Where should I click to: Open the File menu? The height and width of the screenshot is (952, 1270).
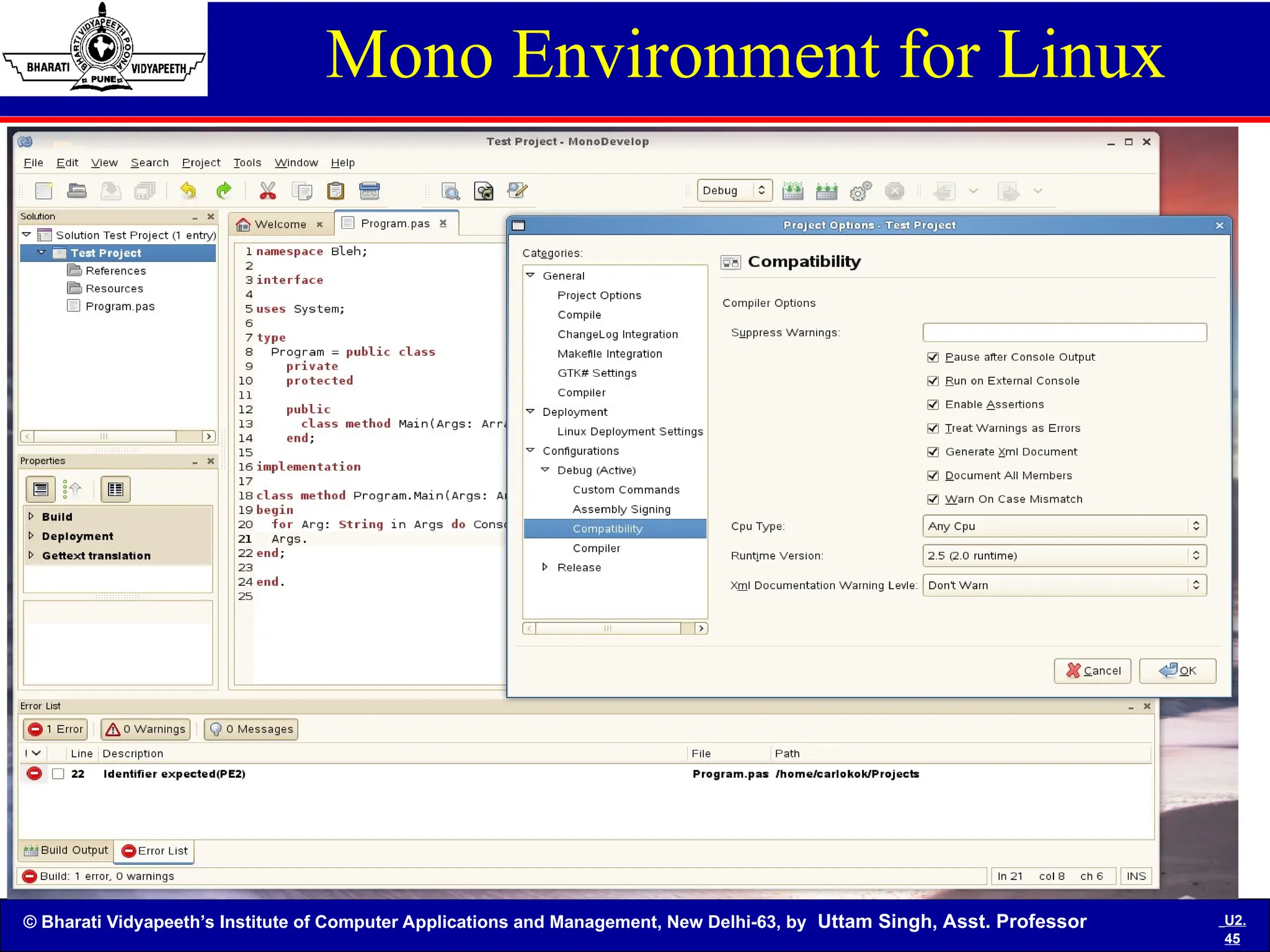coord(33,163)
